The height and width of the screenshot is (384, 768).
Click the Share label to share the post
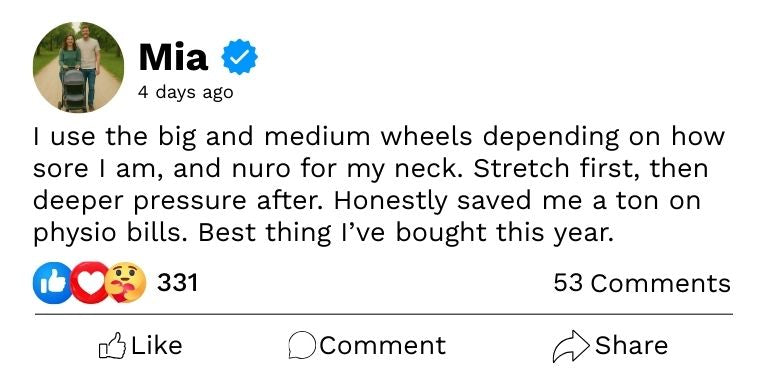pos(631,345)
